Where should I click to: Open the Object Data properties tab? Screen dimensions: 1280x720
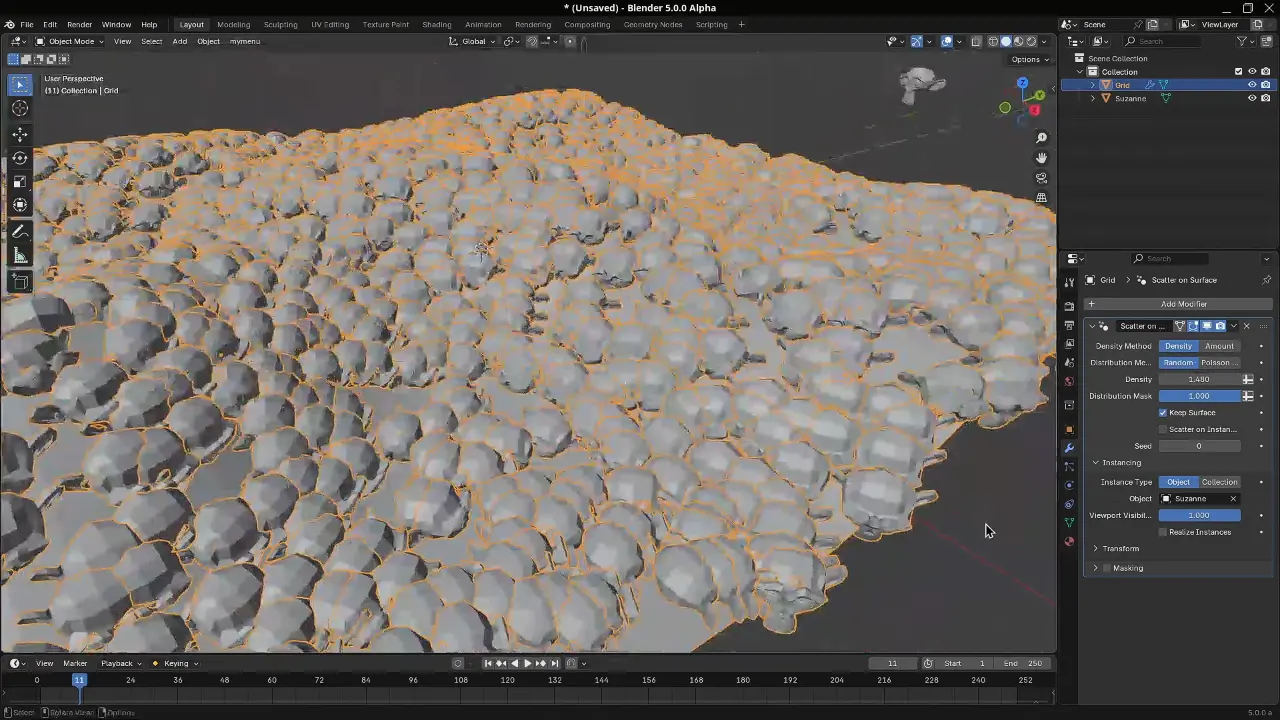click(x=1069, y=522)
